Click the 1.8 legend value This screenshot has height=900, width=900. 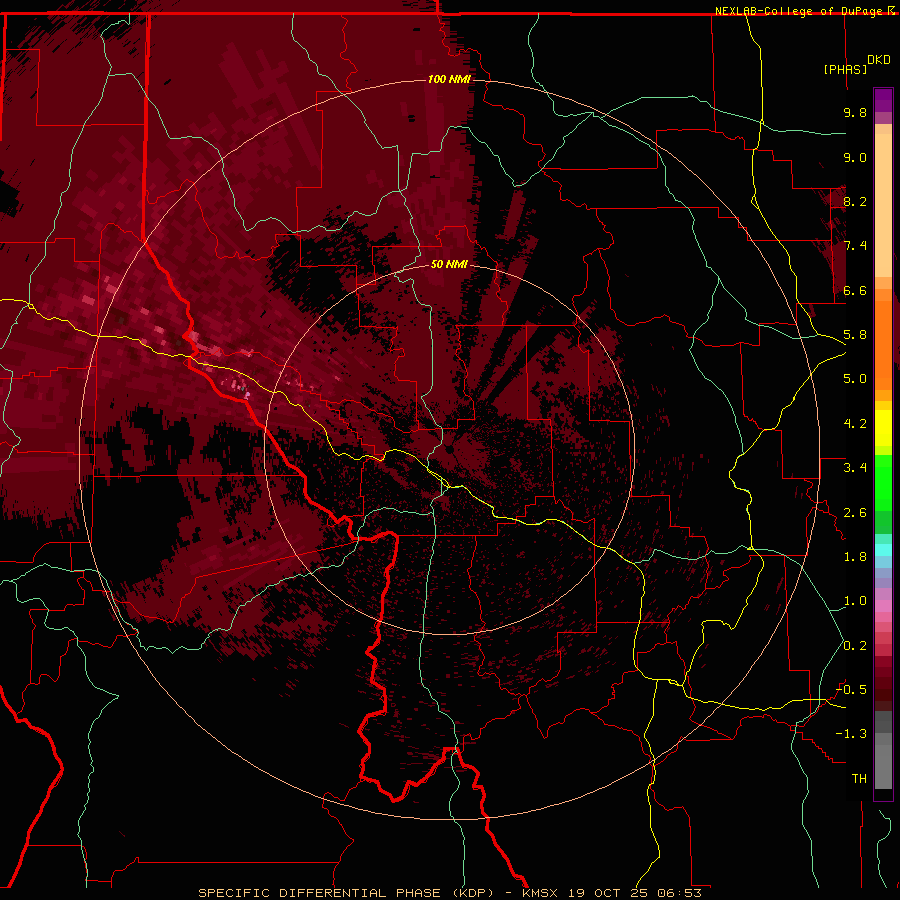coord(855,557)
